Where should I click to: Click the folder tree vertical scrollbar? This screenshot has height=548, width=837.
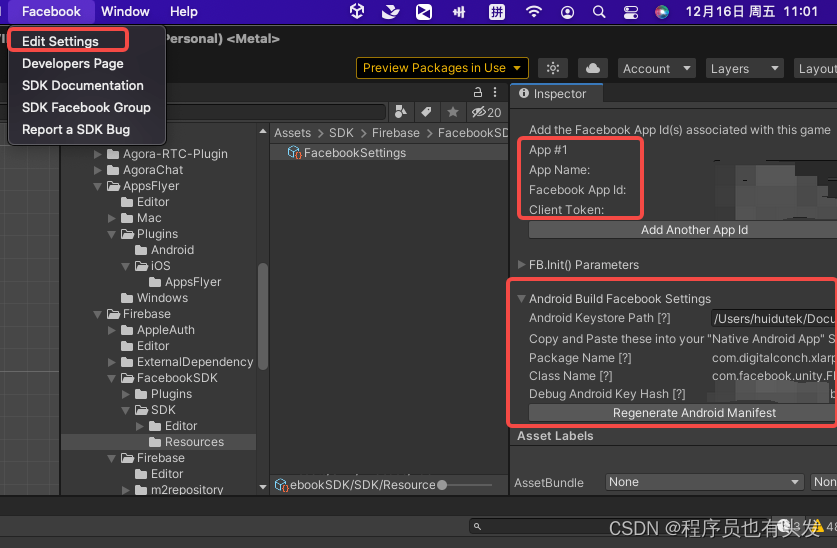pyautogui.click(x=263, y=316)
